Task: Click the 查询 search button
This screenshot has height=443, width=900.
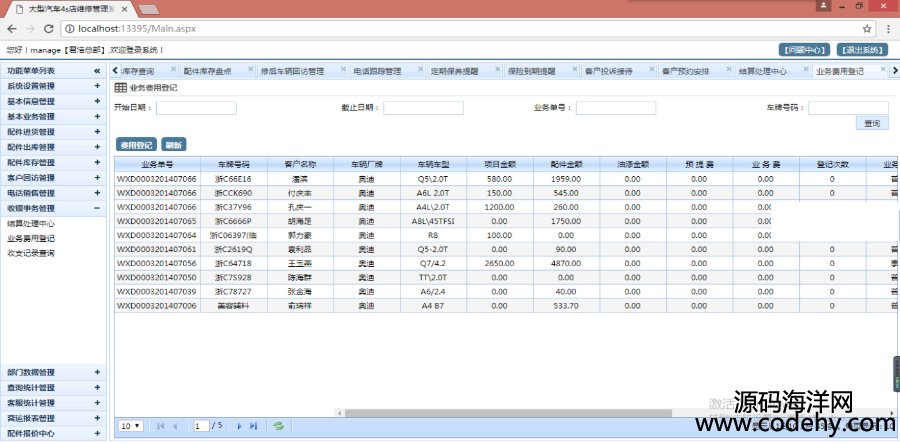Action: [x=872, y=123]
